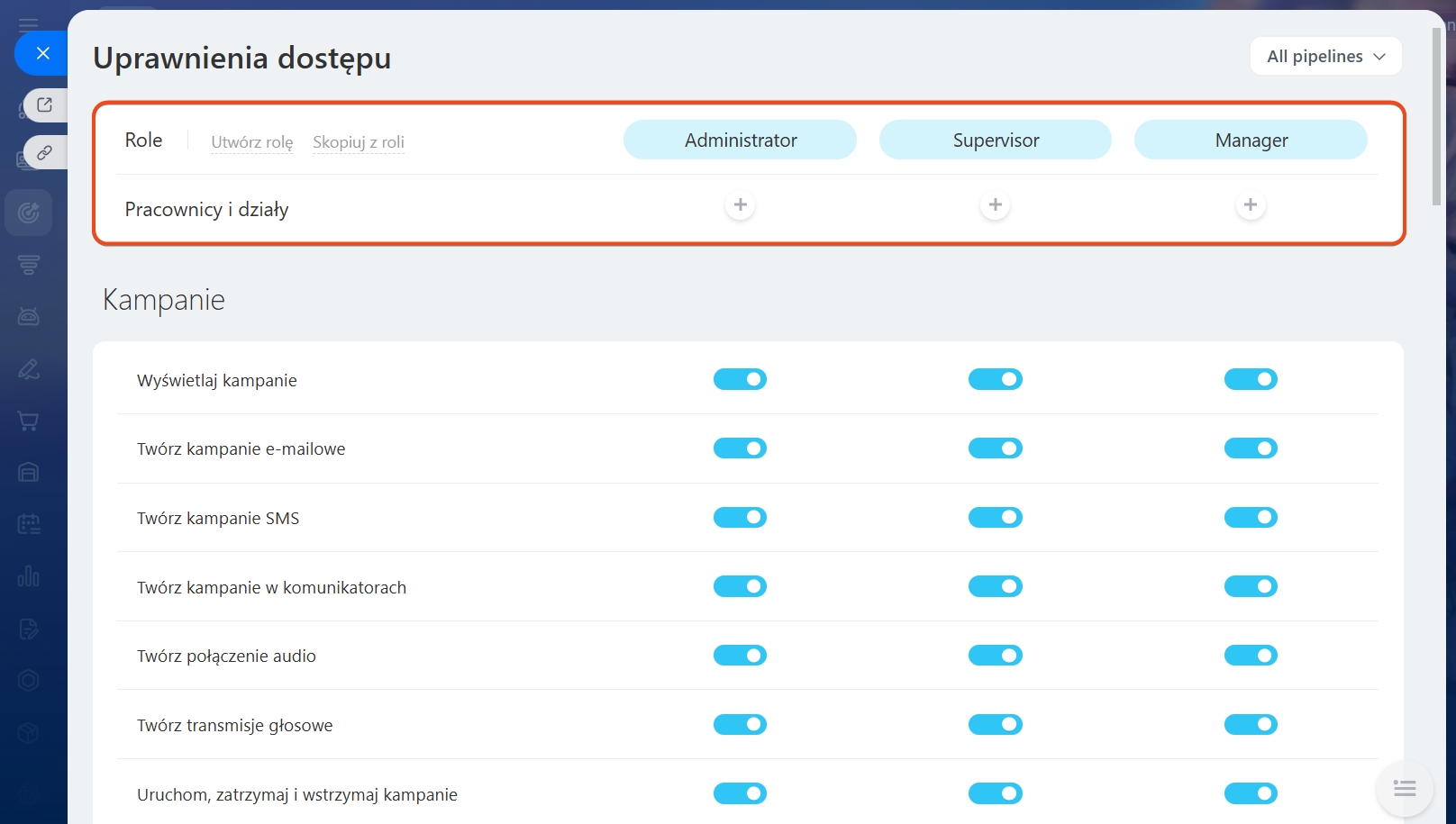Viewport: 1456px width, 824px height.
Task: Close the access permissions slider panel
Action: [x=41, y=53]
